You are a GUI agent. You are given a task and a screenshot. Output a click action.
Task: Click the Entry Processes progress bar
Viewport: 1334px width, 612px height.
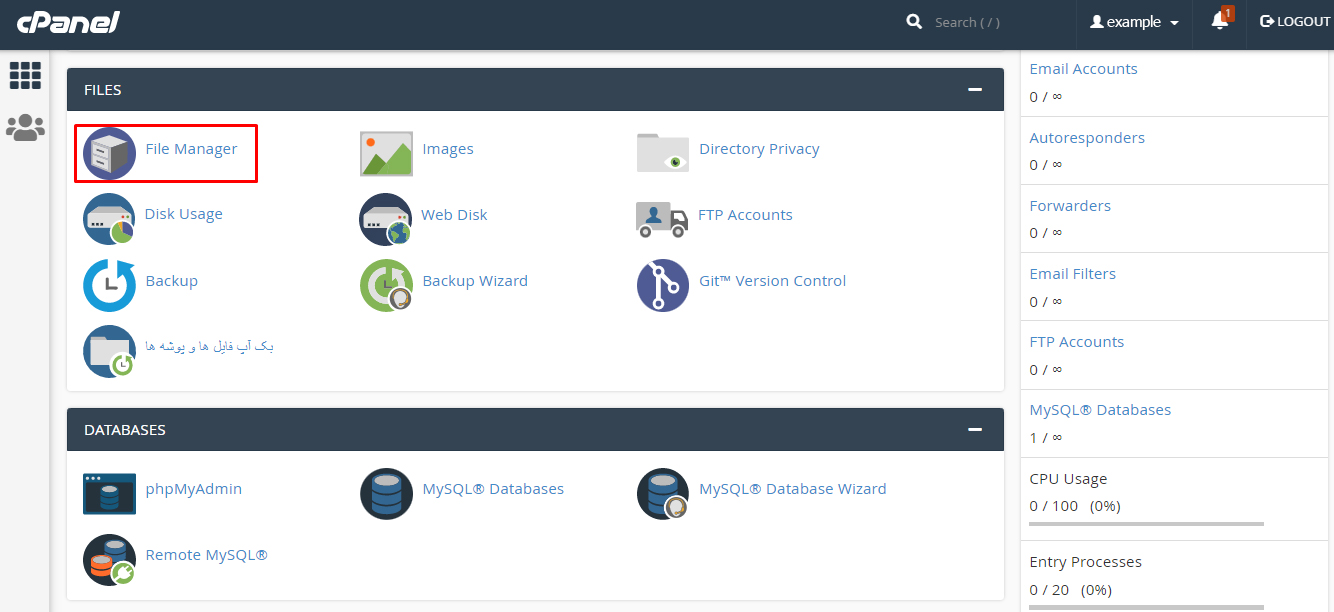(1146, 607)
